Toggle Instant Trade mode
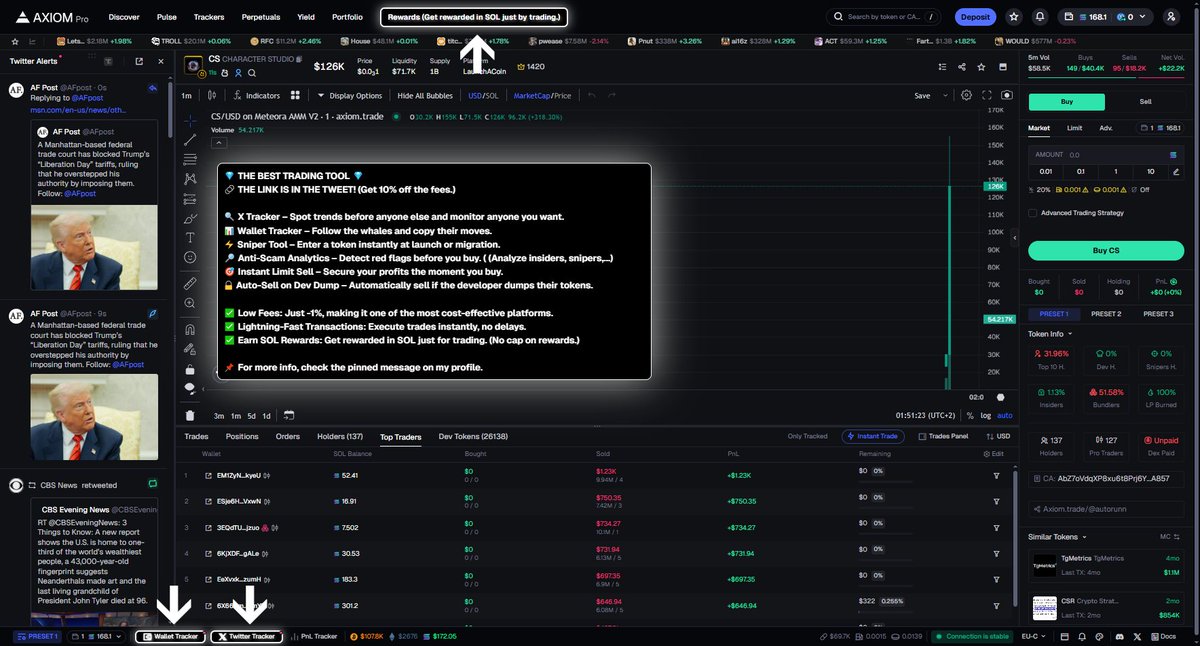 click(875, 436)
